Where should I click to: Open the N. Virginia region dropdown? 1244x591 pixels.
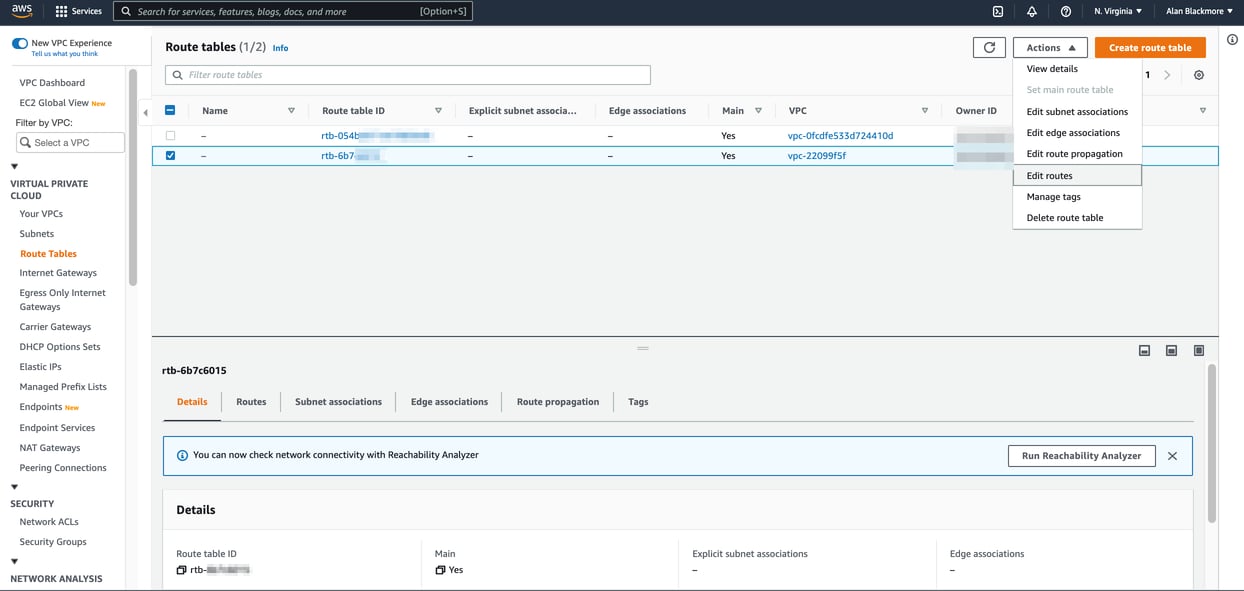click(x=1117, y=11)
